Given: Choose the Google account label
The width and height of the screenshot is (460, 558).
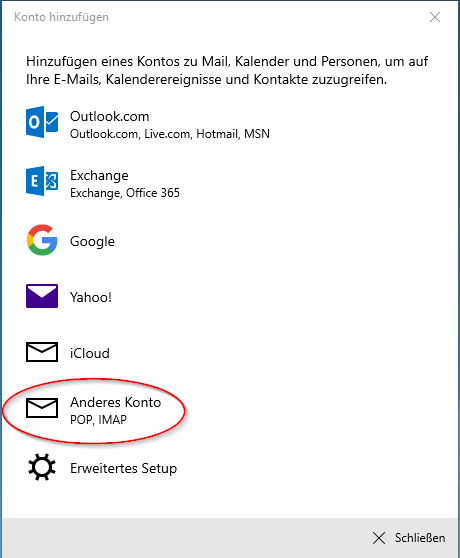Looking at the screenshot, I should tap(92, 241).
